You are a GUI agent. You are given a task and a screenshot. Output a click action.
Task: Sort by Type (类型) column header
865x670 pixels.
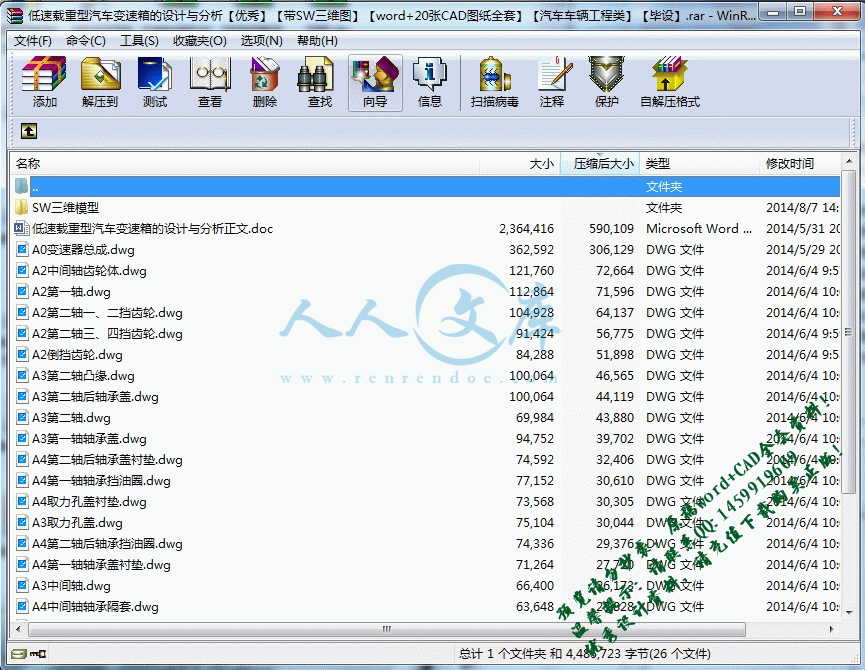pos(700,163)
